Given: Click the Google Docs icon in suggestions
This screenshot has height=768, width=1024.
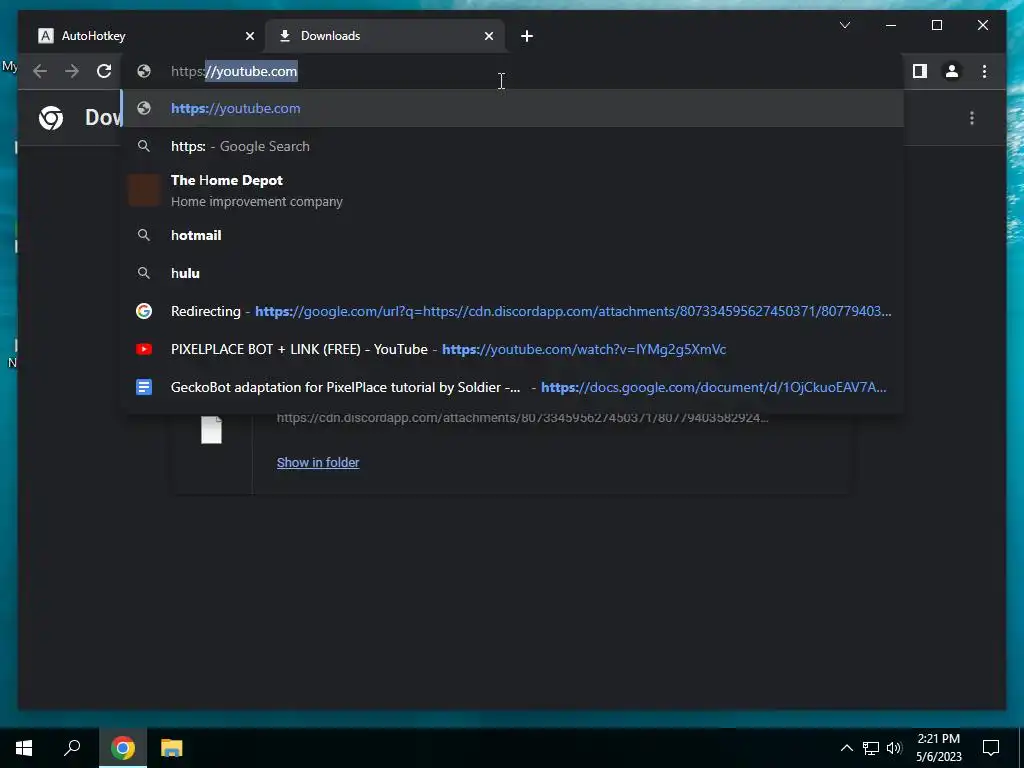Looking at the screenshot, I should (x=144, y=387).
